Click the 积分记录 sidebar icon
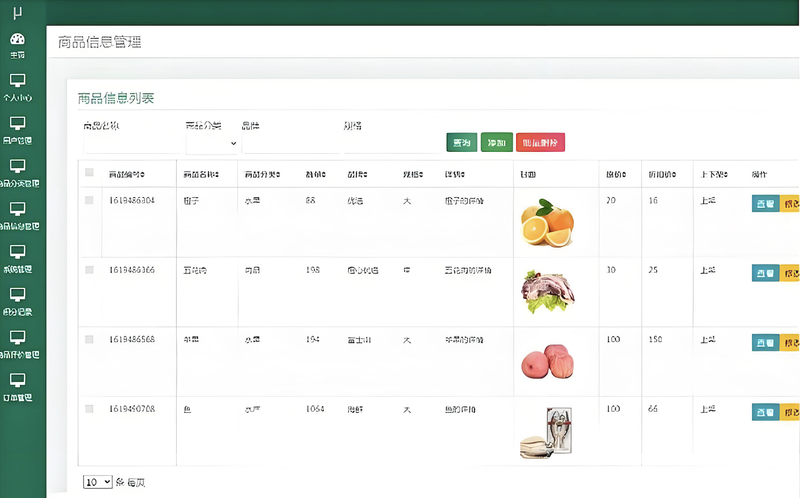 point(17,296)
